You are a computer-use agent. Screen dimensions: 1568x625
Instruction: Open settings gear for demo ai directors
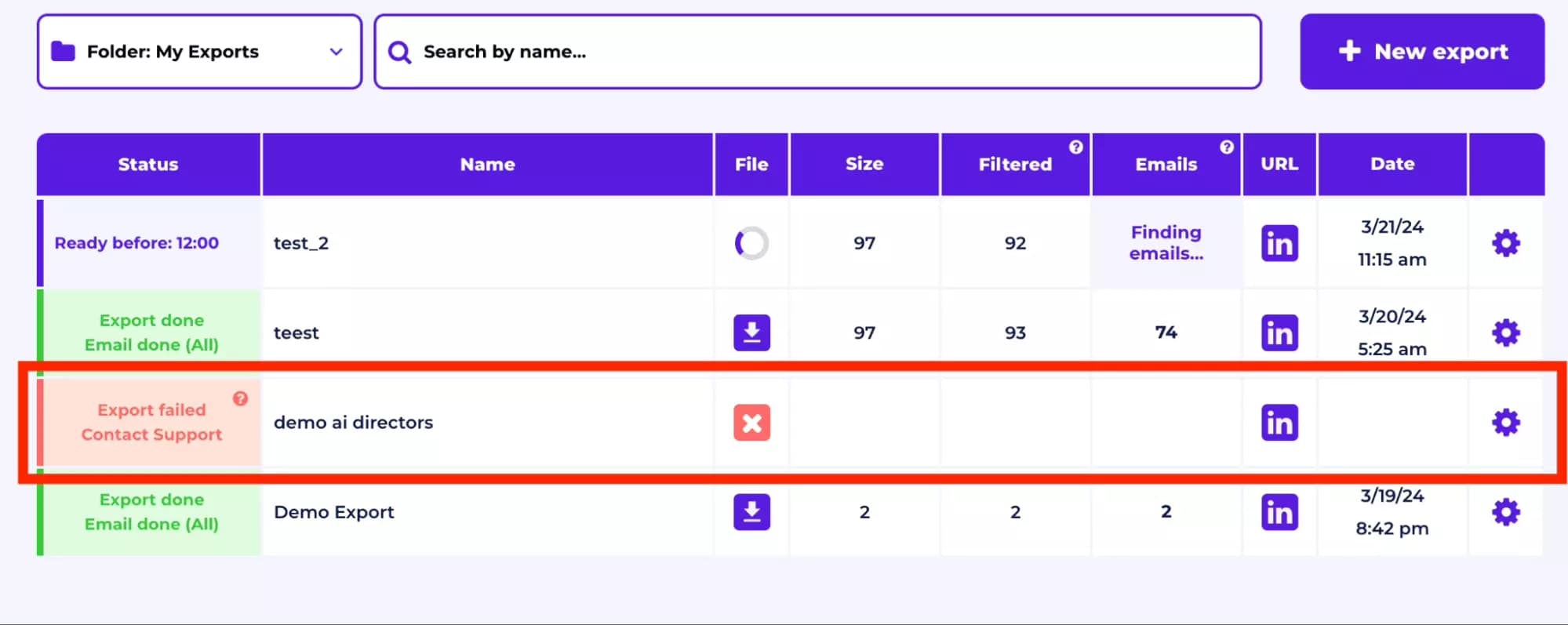click(x=1505, y=423)
